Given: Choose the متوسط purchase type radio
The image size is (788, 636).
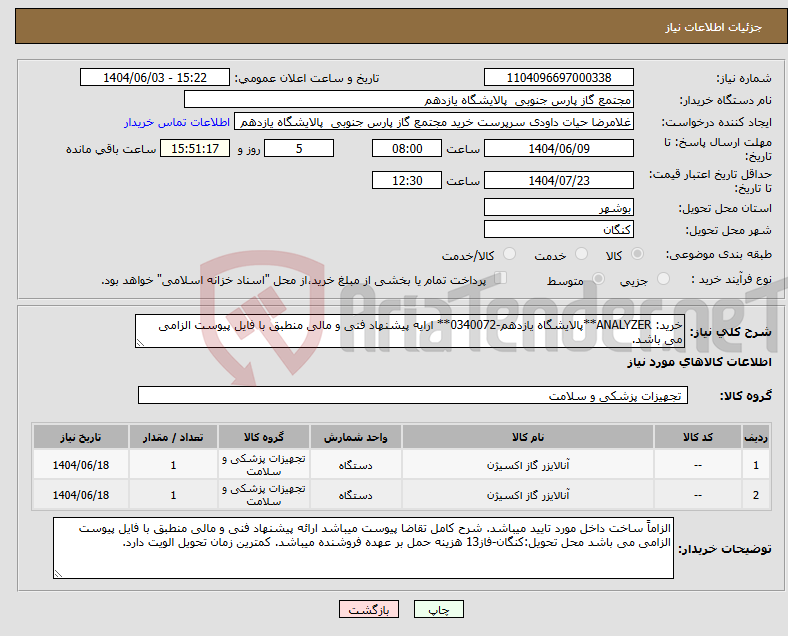Looking at the screenshot, I should point(599,280).
